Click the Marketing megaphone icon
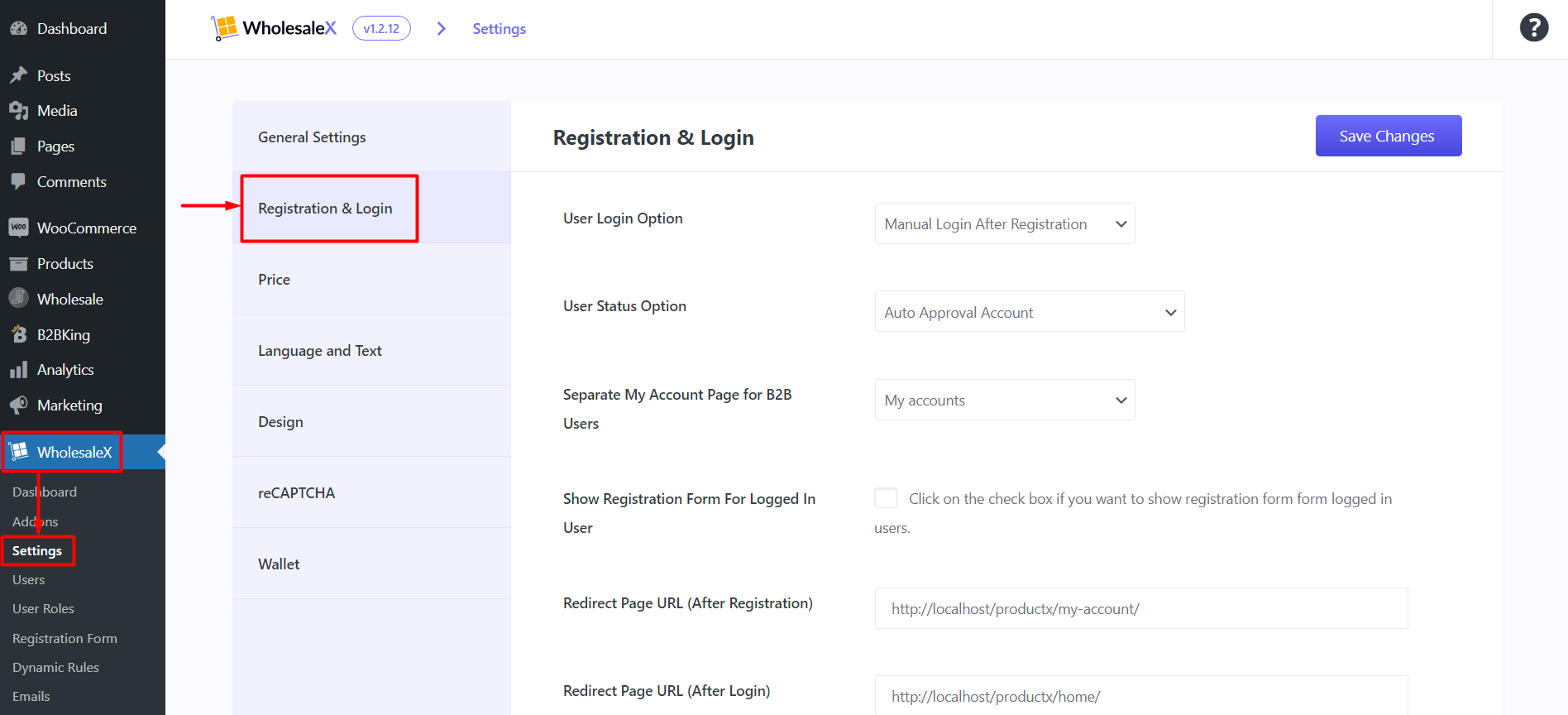1568x715 pixels. 19,405
